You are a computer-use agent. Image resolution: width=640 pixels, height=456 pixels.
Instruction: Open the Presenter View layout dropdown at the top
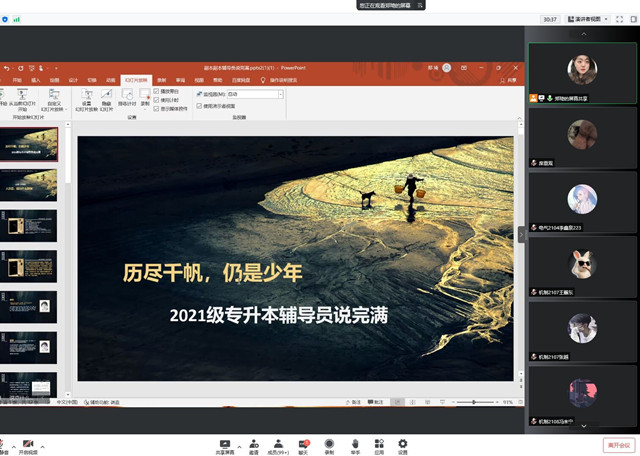coord(588,19)
